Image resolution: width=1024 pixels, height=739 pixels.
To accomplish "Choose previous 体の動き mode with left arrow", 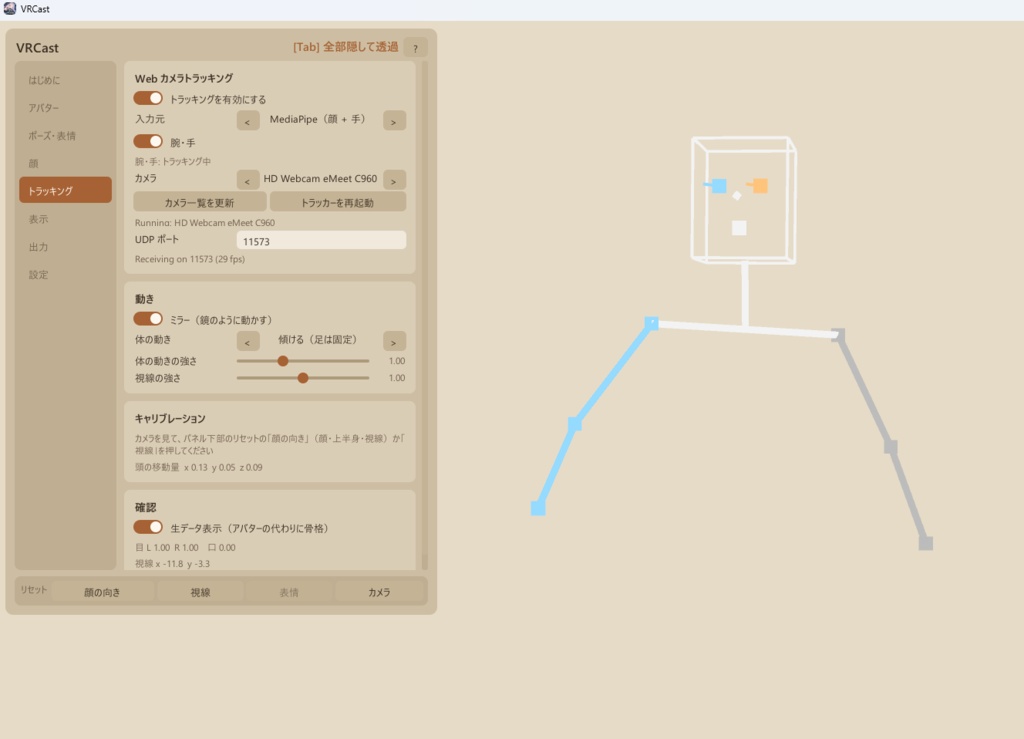I will coord(248,341).
